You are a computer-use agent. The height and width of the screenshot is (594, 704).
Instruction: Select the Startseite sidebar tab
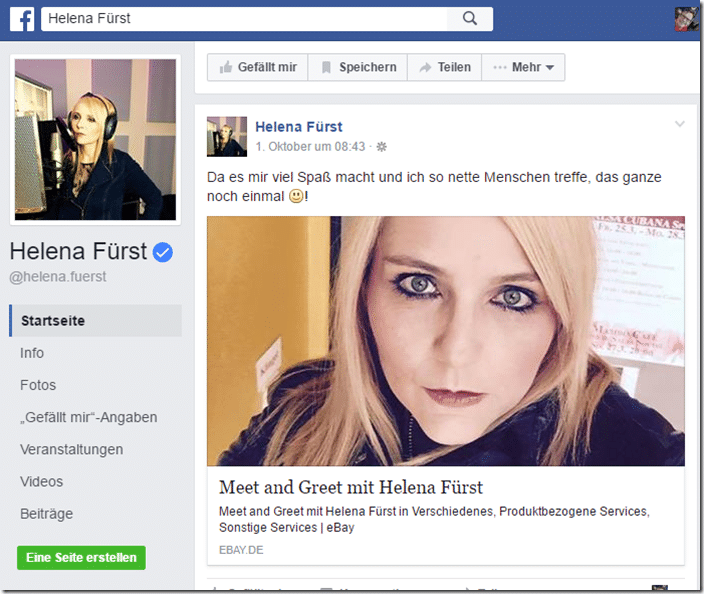(95, 321)
